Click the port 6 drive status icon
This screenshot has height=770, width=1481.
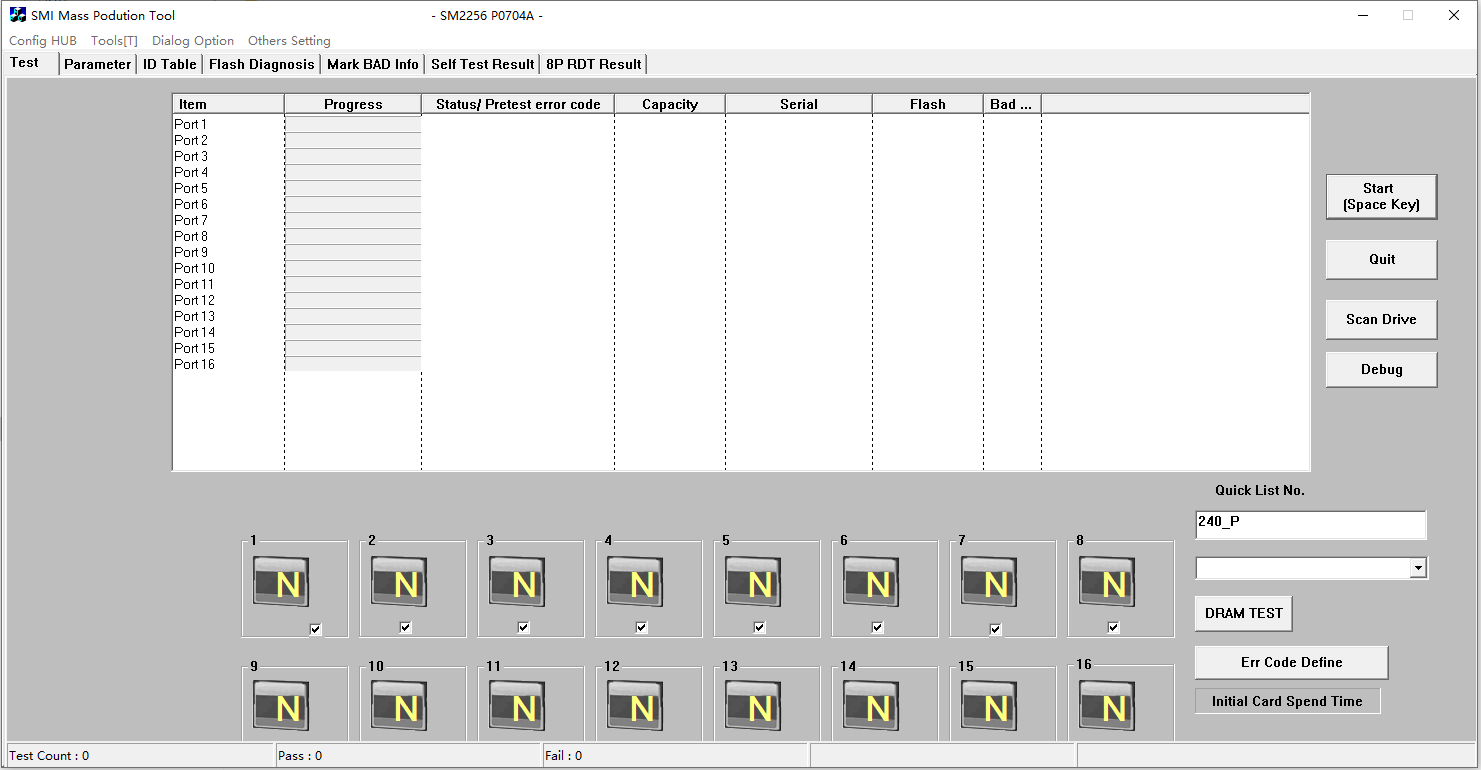coord(871,582)
